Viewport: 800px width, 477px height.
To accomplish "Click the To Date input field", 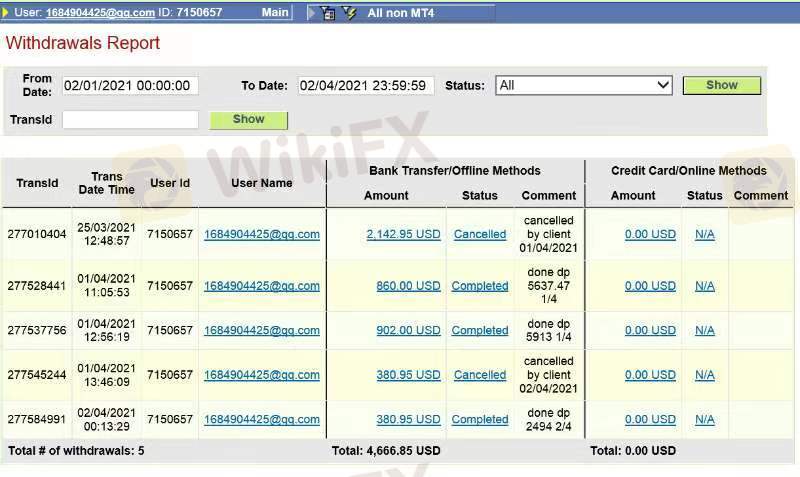I will tap(366, 86).
